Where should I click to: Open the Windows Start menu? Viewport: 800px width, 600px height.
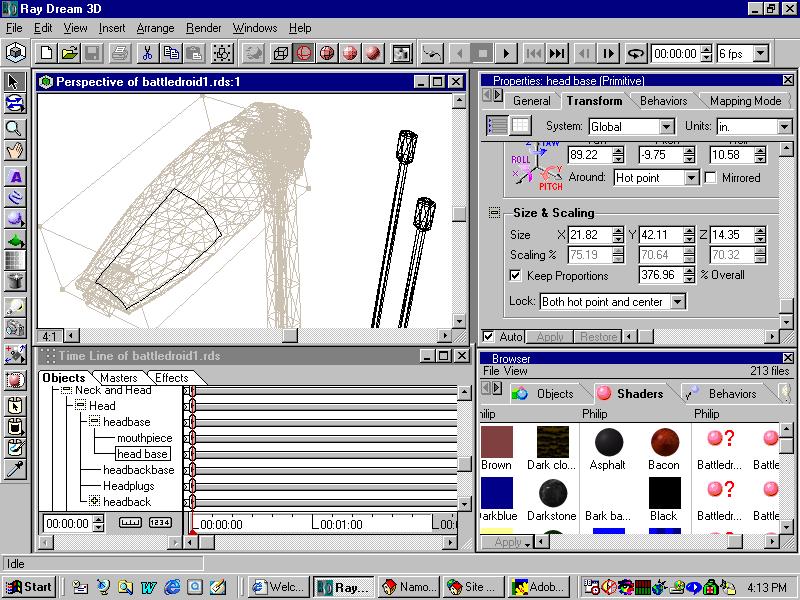tap(30, 587)
